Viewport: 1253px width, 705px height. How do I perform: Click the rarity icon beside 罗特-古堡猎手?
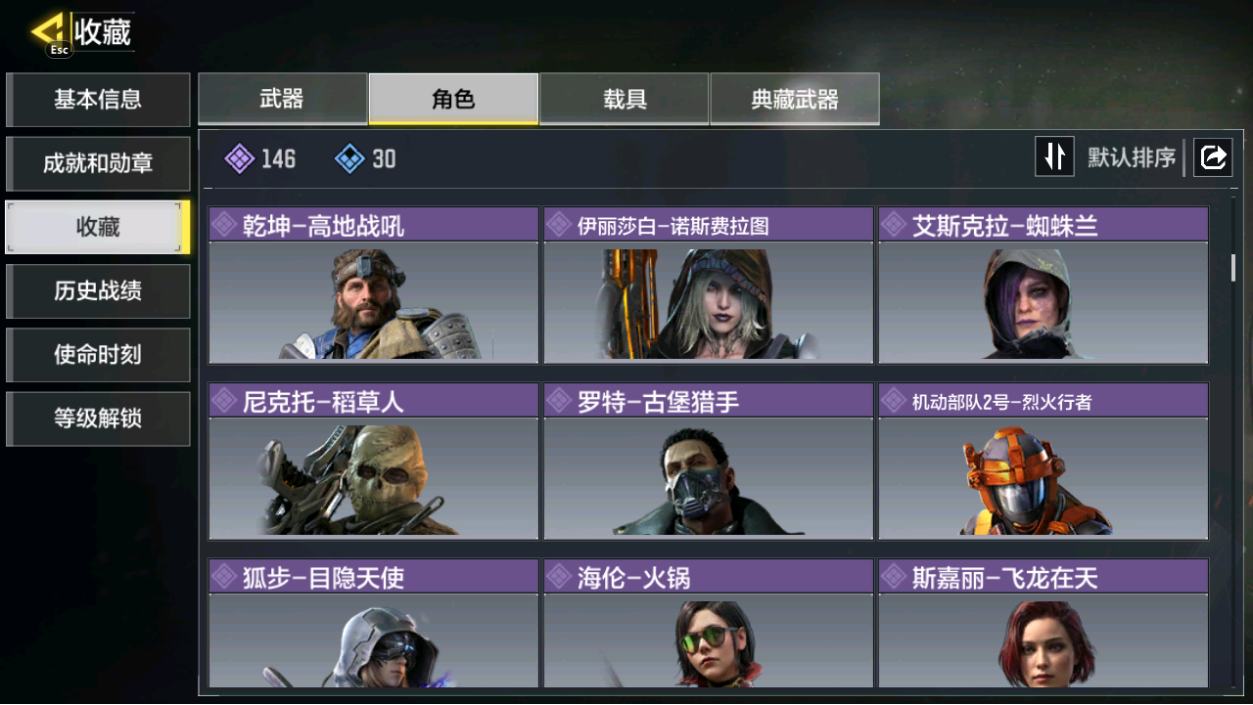(559, 401)
